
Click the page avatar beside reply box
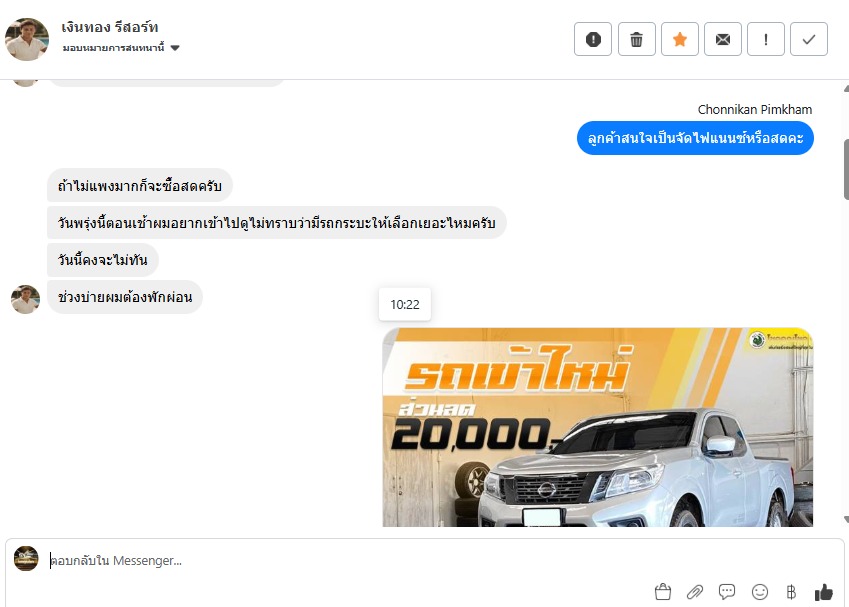26,558
